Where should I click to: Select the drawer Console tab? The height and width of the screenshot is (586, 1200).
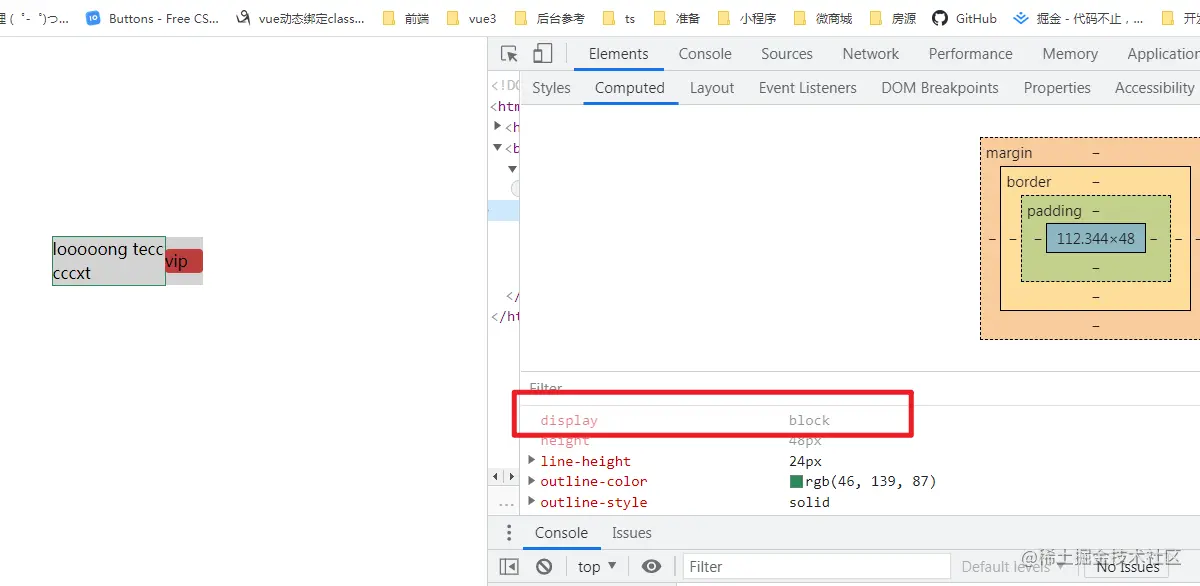pyautogui.click(x=561, y=533)
